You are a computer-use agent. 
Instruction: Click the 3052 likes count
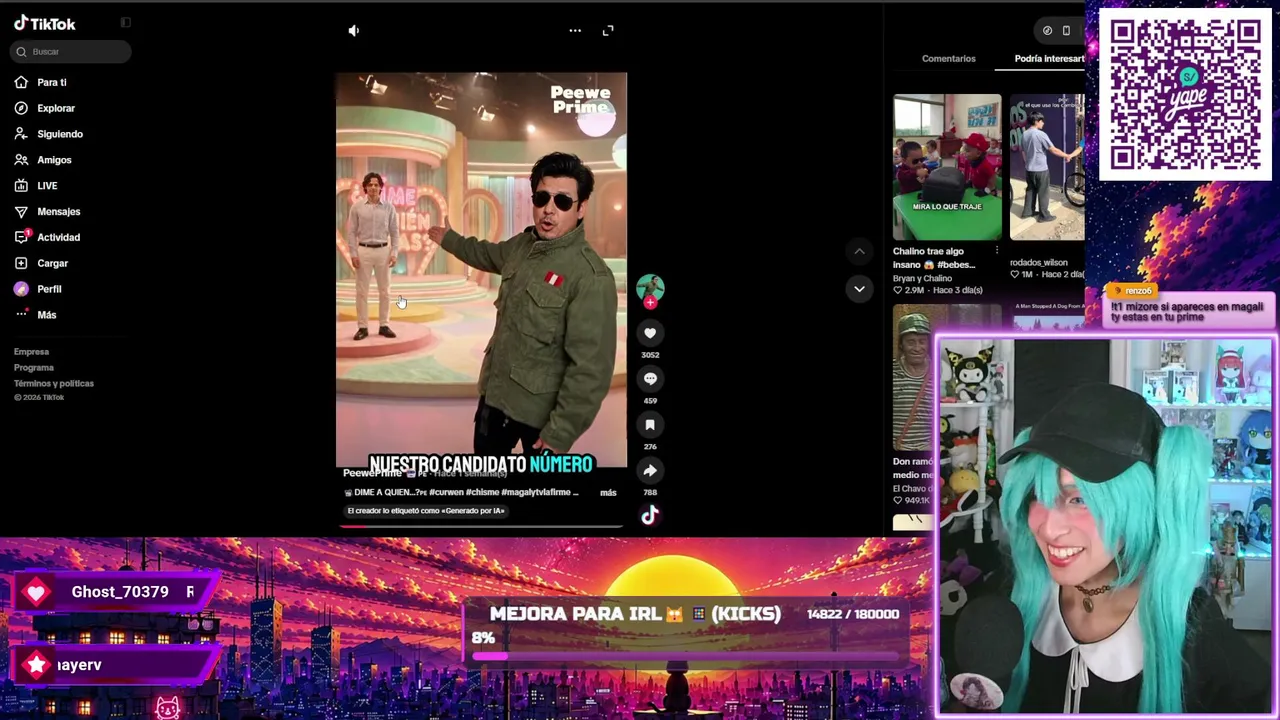click(650, 355)
